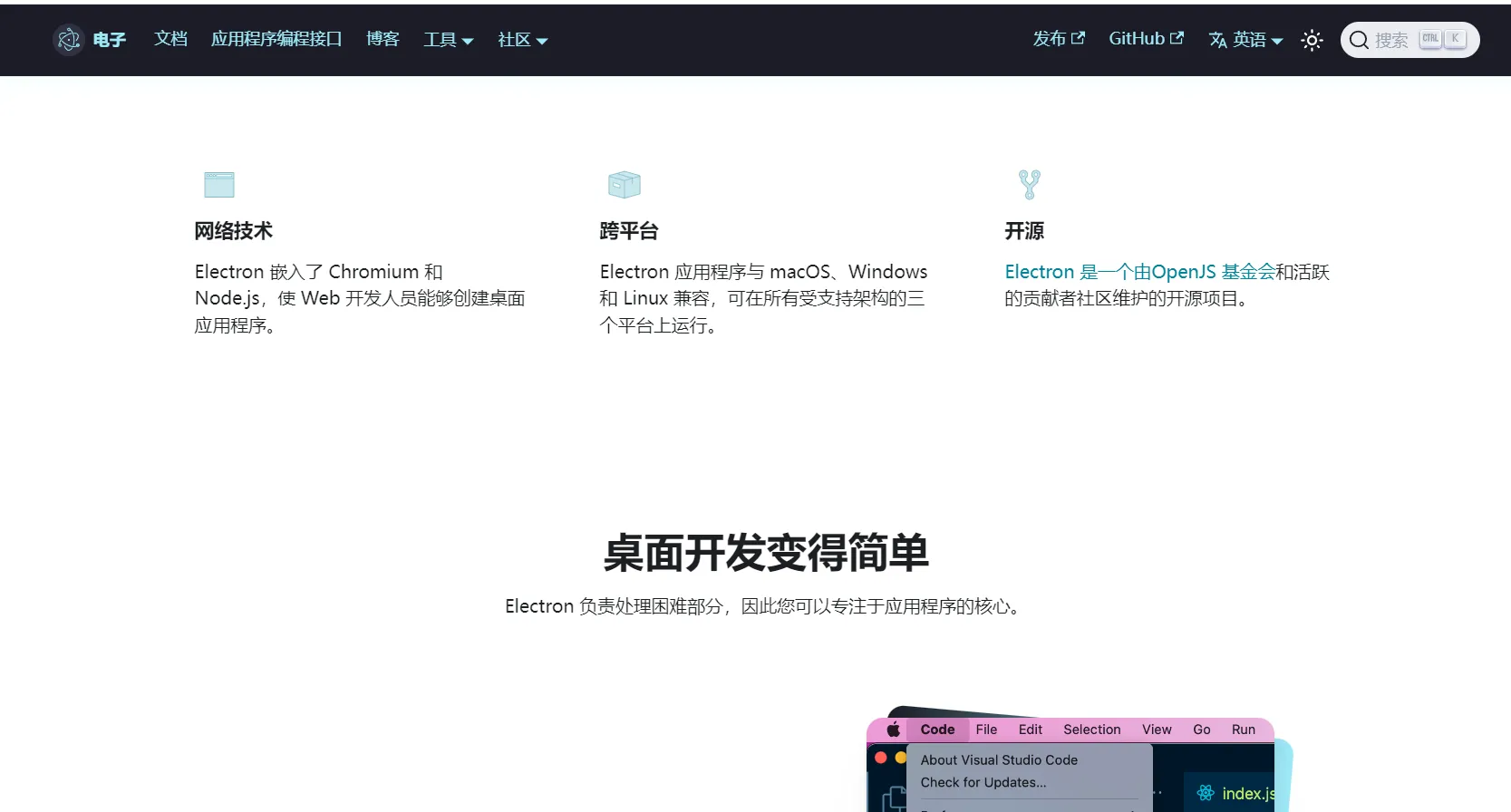Click the React icon beside index.js
Viewport: 1511px width, 812px height.
tap(1205, 793)
